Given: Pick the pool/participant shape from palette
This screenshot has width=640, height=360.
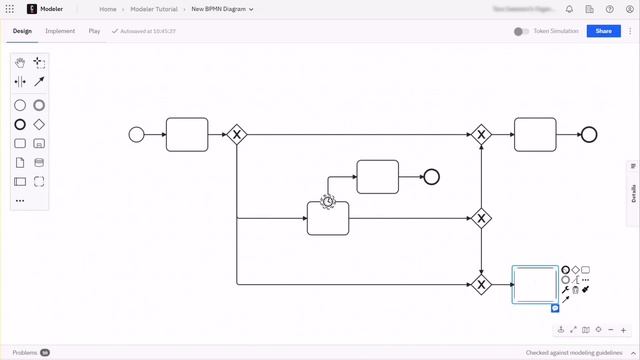Looking at the screenshot, I should (20, 182).
